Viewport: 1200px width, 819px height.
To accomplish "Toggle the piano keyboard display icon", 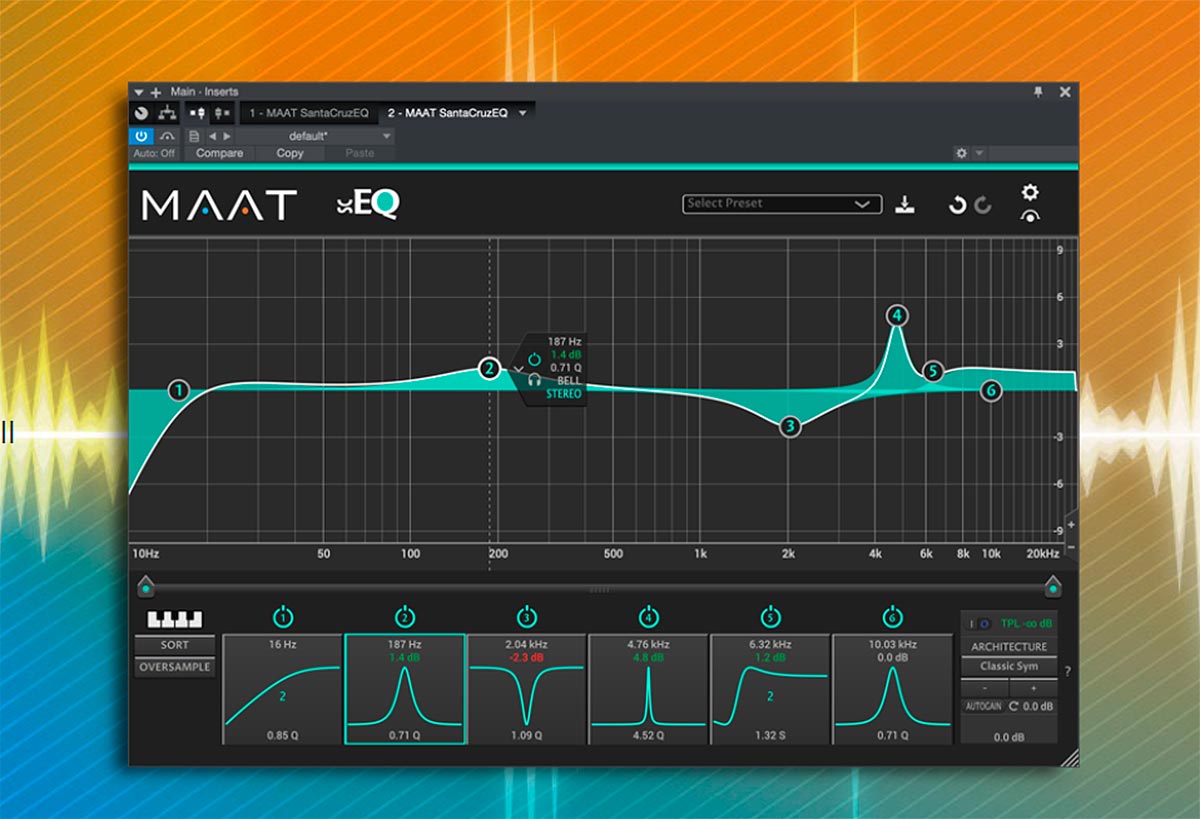I will pyautogui.click(x=175, y=619).
